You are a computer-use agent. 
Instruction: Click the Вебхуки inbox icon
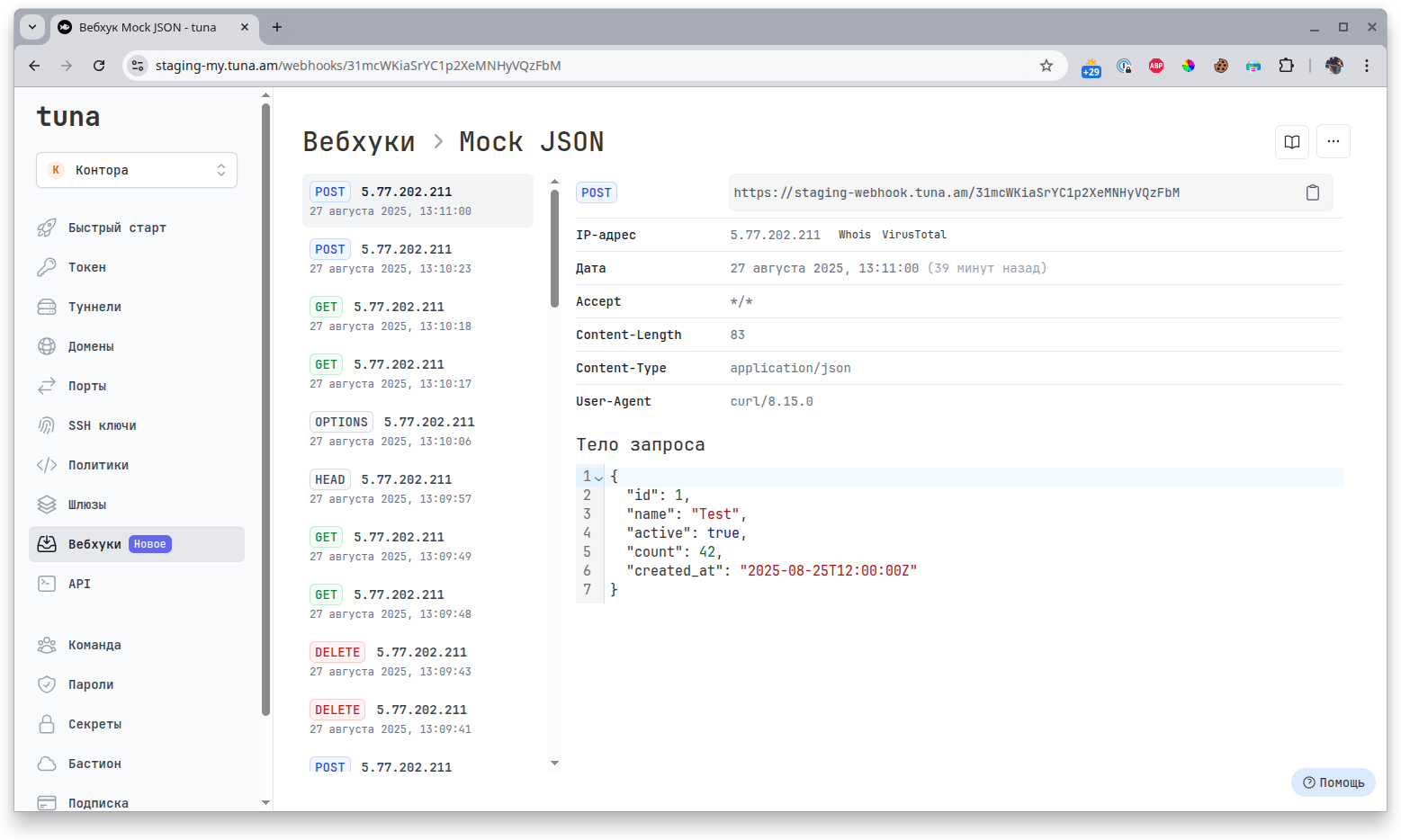coord(47,544)
